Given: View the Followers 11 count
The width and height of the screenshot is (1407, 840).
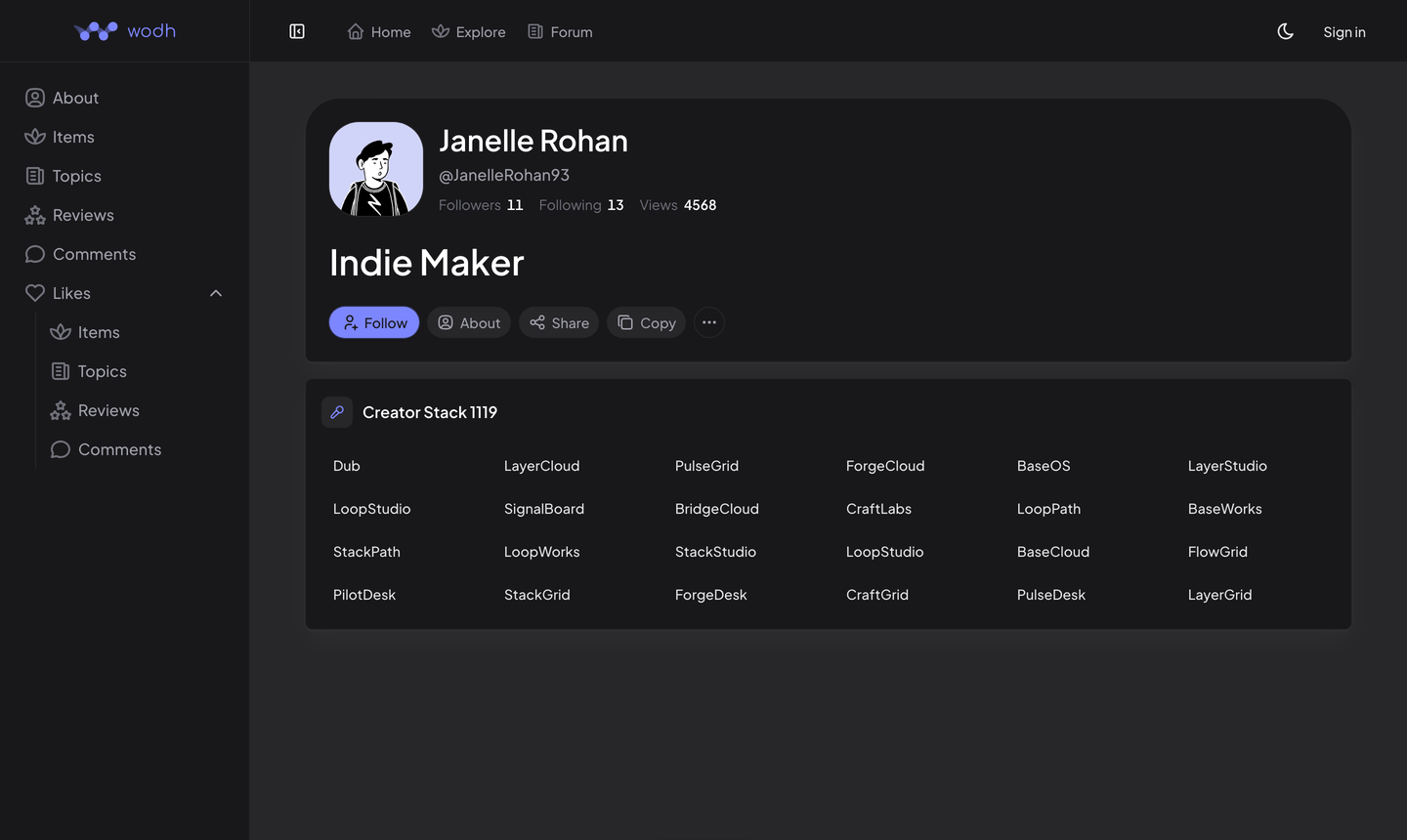Looking at the screenshot, I should pos(481,205).
